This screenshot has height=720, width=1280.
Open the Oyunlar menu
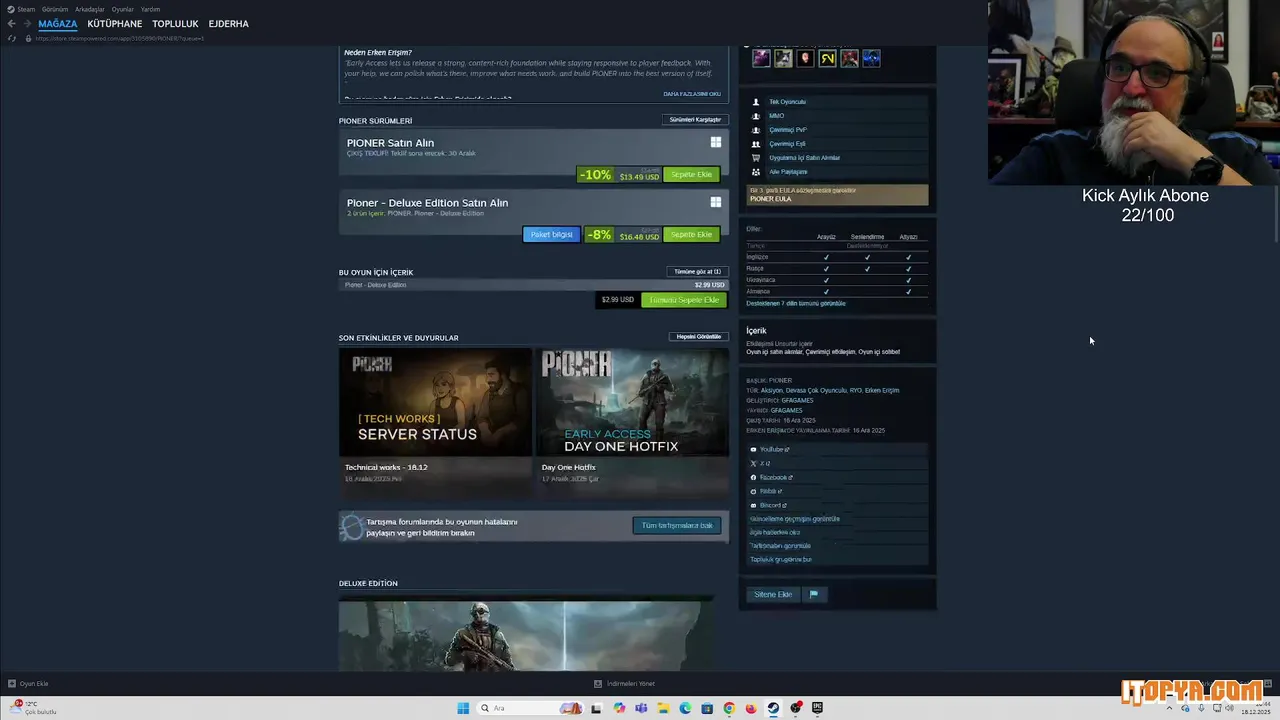pyautogui.click(x=123, y=9)
